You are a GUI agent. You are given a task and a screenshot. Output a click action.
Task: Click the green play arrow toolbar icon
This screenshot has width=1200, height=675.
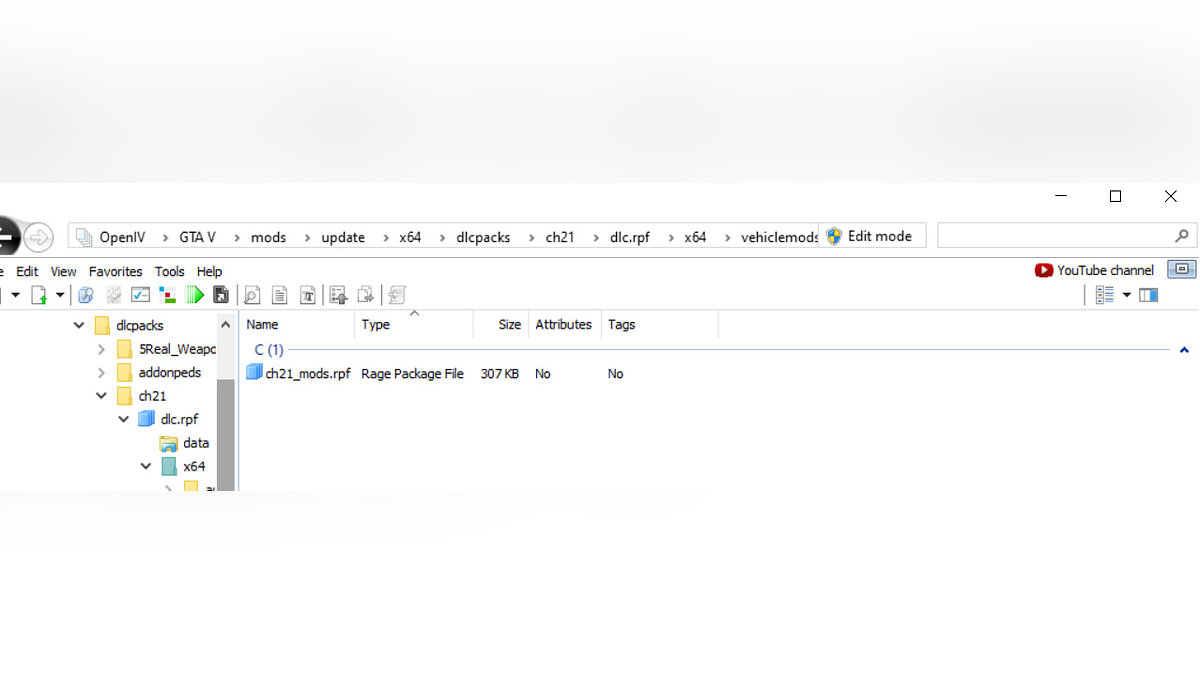pos(196,295)
